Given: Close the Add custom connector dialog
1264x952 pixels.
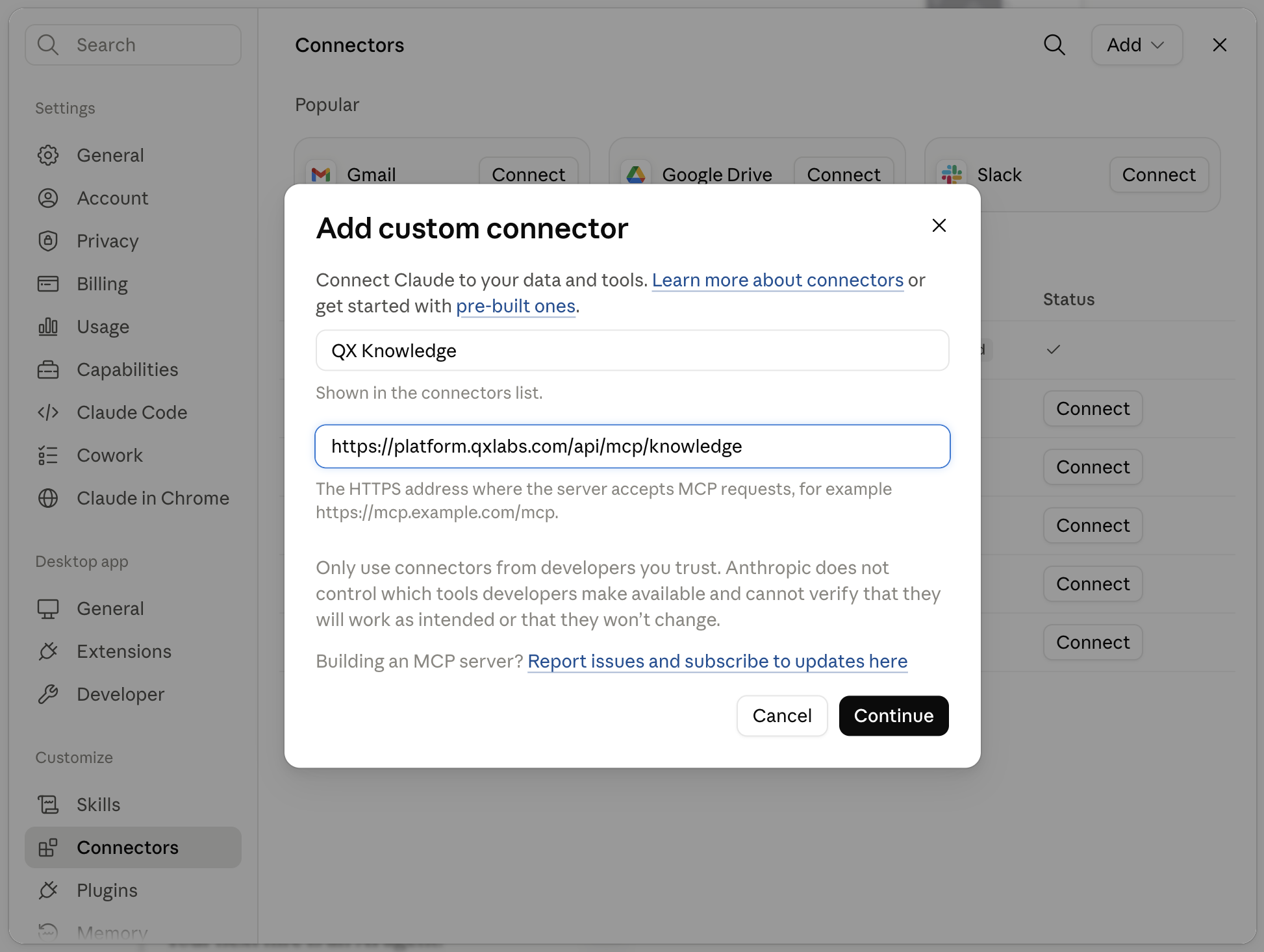Looking at the screenshot, I should point(939,225).
